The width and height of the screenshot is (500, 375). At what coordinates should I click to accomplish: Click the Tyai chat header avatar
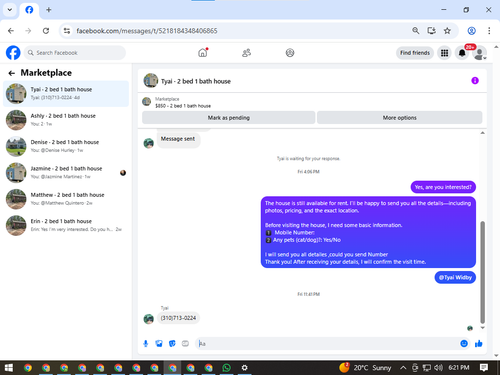[151, 81]
